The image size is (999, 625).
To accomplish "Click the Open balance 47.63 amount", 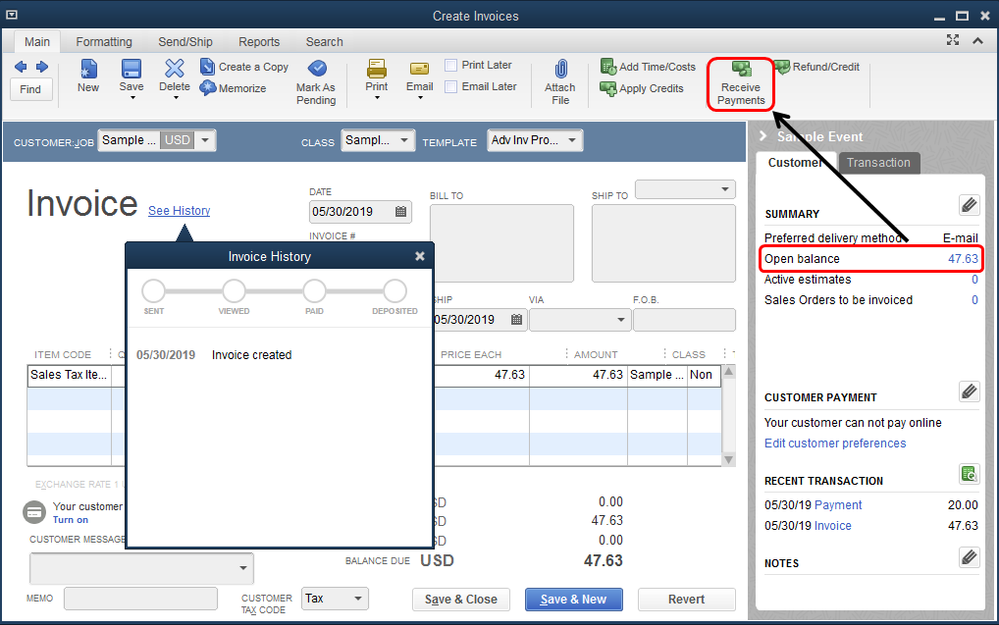I will tap(963, 259).
